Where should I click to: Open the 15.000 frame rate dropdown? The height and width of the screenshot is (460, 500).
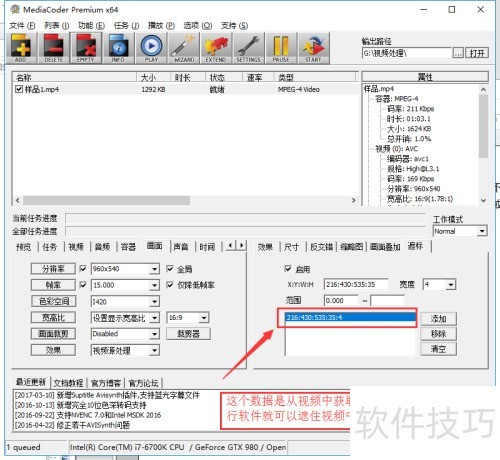154,285
